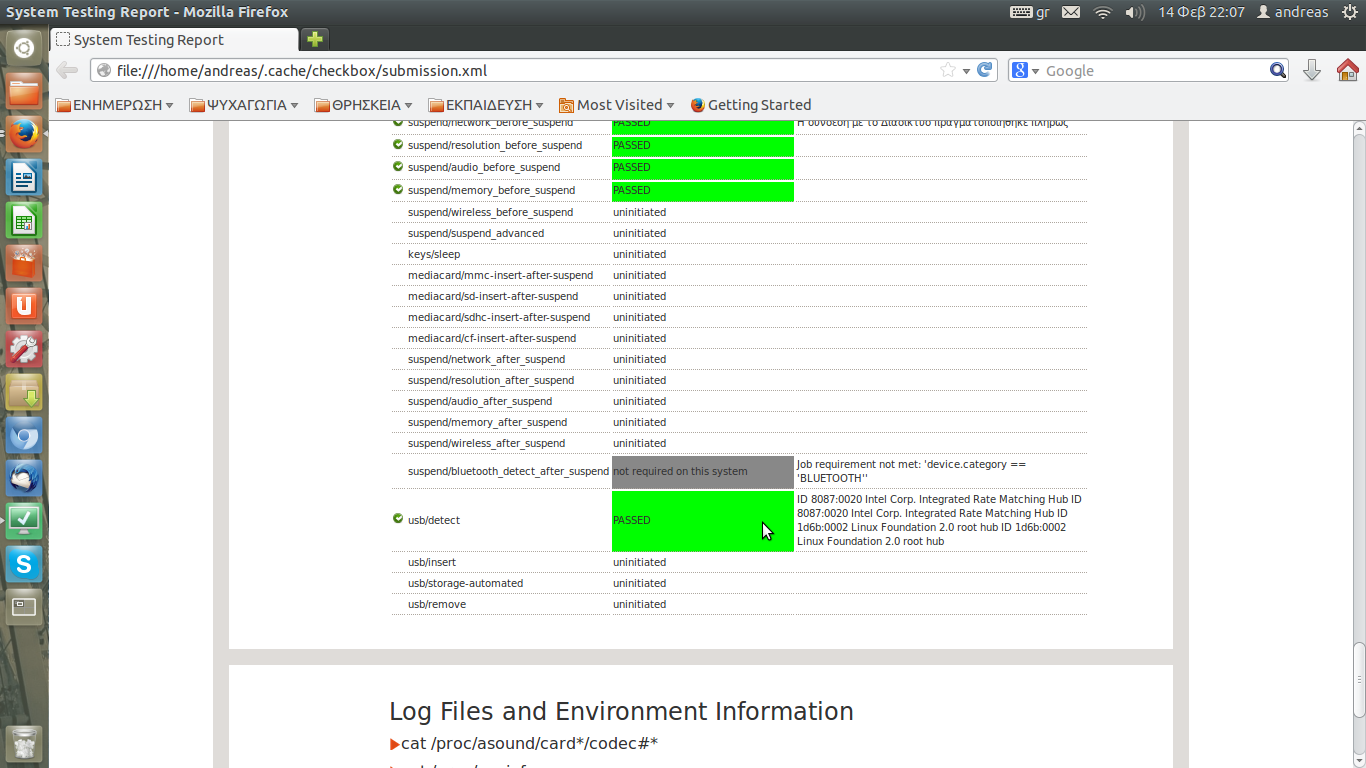Expand the ΕΚΠΑΙΔΕΥΣΗ bookmarks folder
This screenshot has width=1366, height=768.
(486, 105)
